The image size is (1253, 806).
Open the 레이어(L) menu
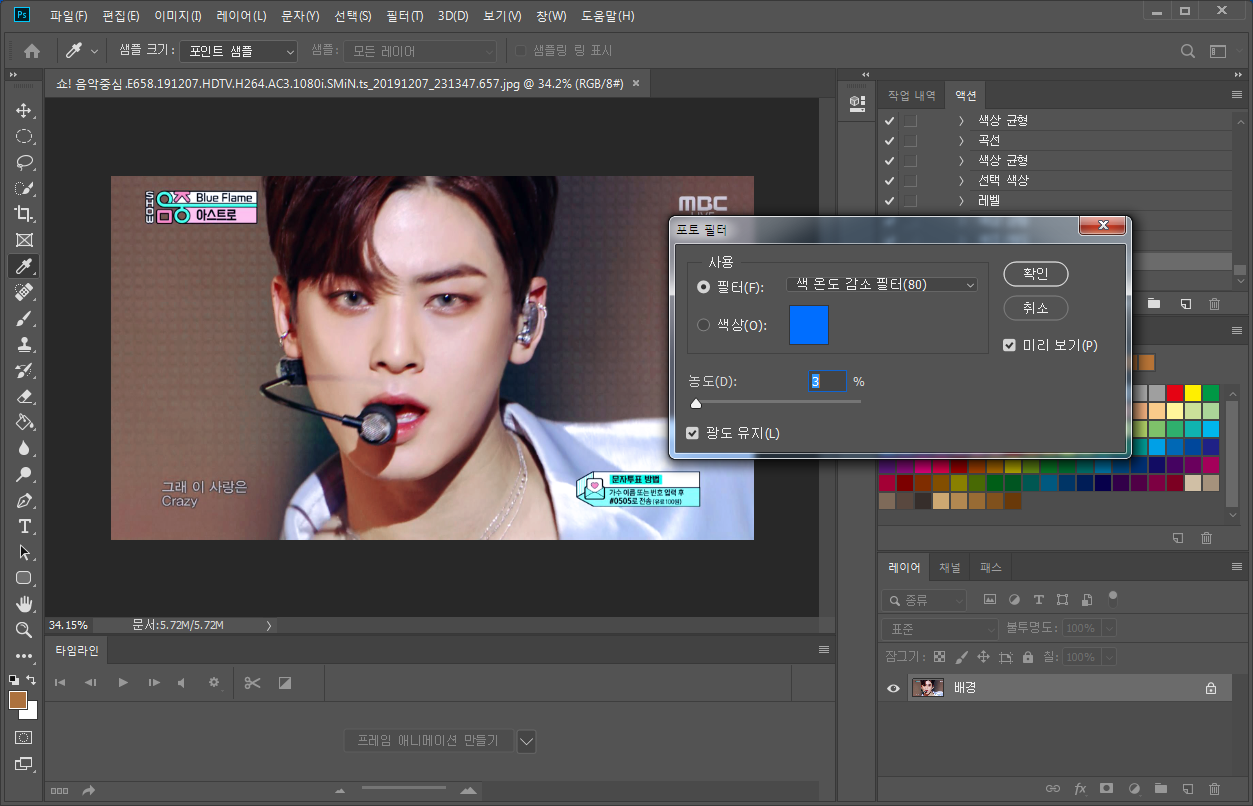241,16
